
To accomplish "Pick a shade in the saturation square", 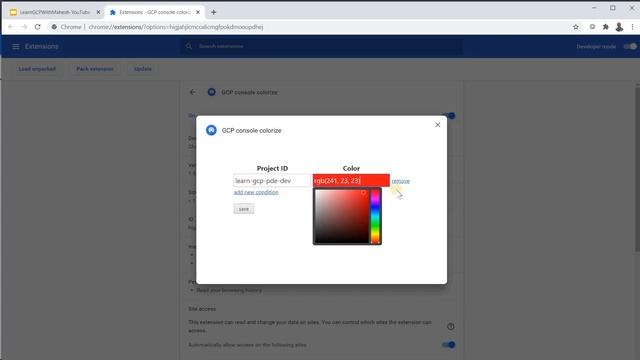I will (x=342, y=216).
